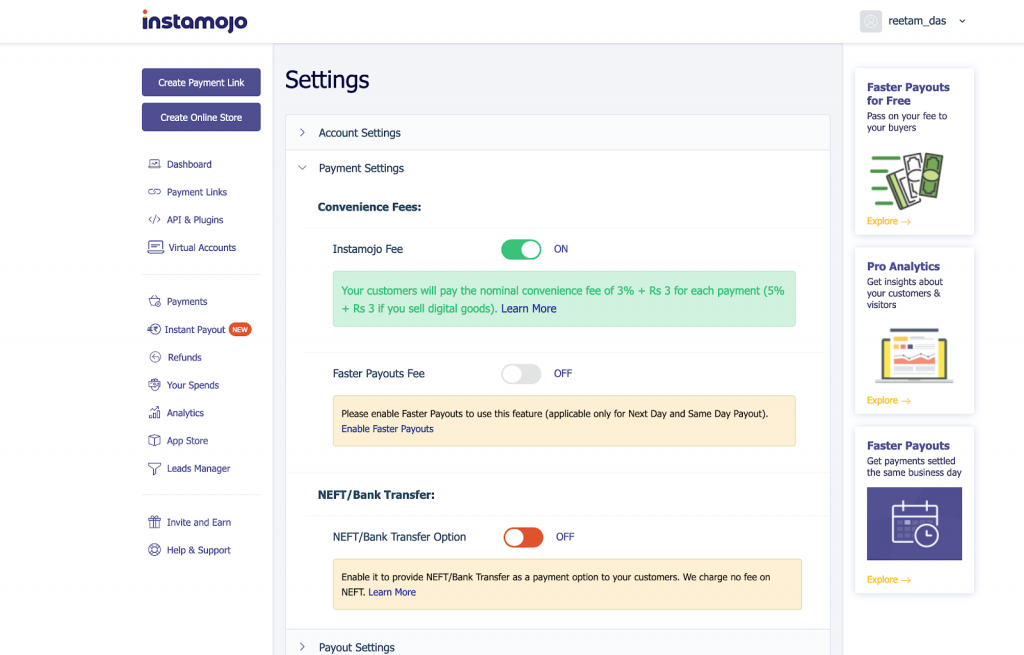The width and height of the screenshot is (1024, 655).
Task: Open Instant Payout in the sidebar
Action: pyautogui.click(x=196, y=330)
